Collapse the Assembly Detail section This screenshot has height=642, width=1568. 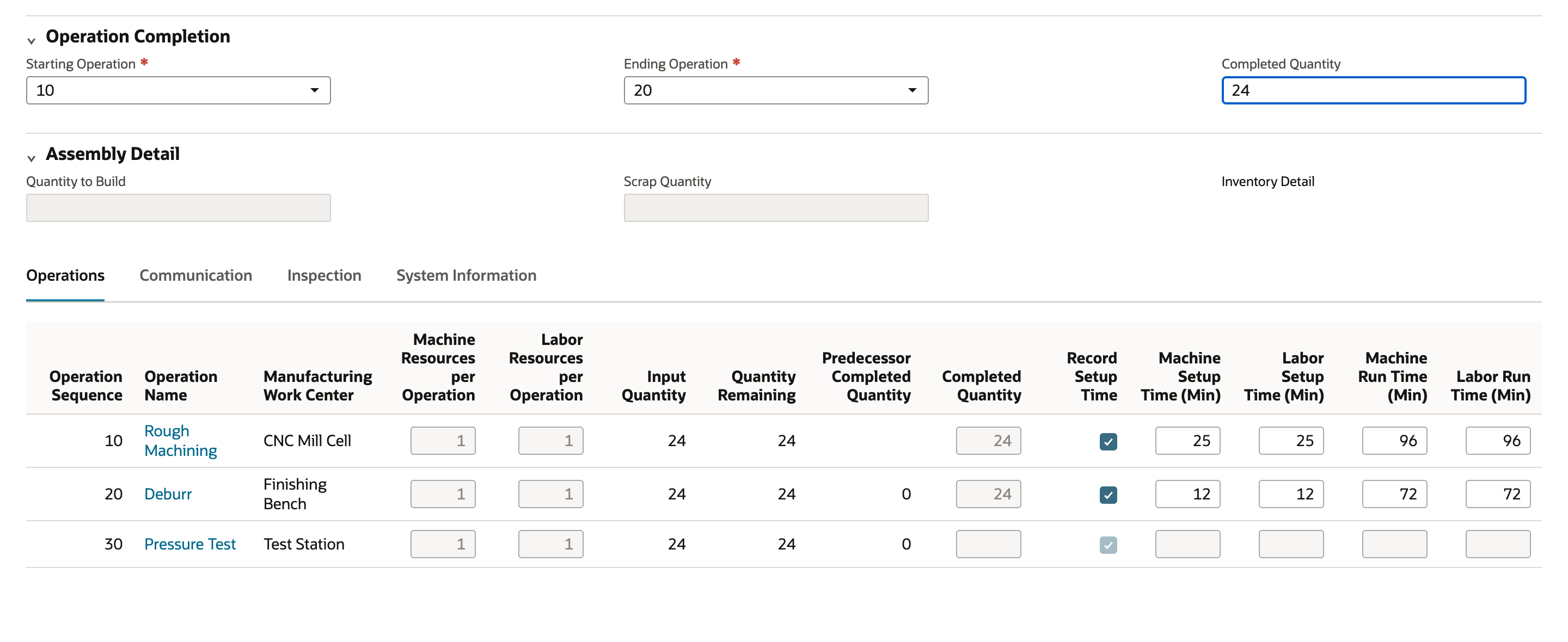(31, 158)
